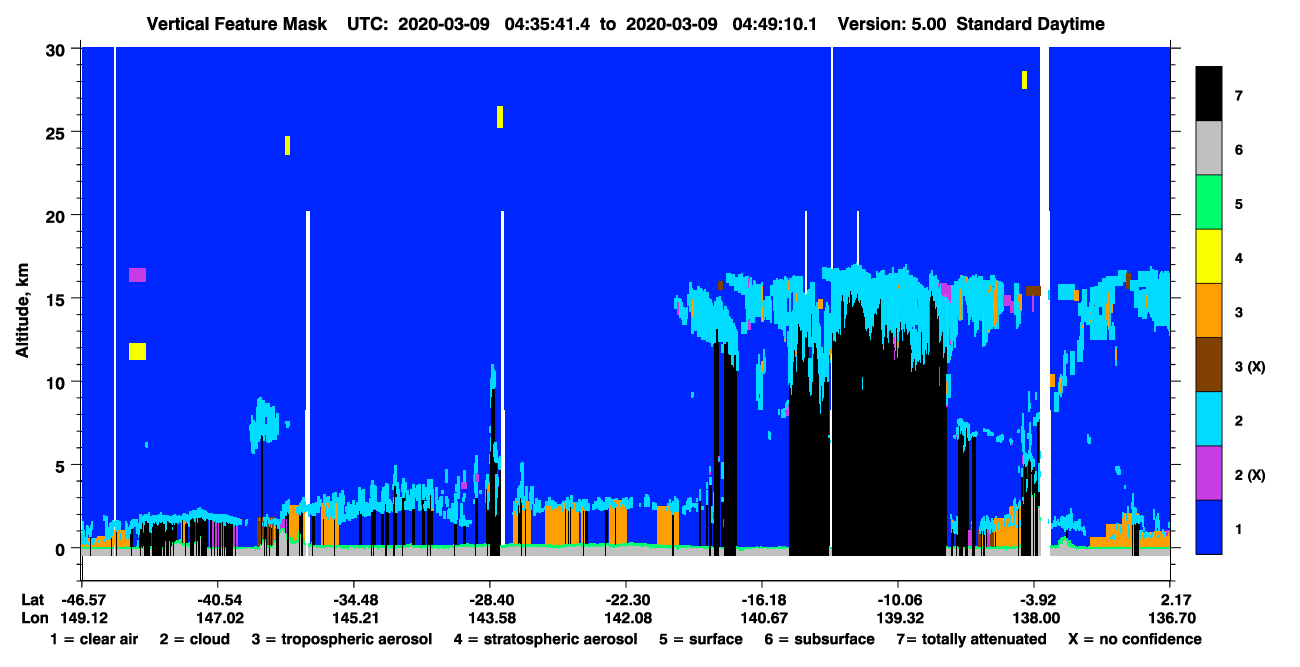Click the 'Version: 5.00' text in title

[893, 24]
